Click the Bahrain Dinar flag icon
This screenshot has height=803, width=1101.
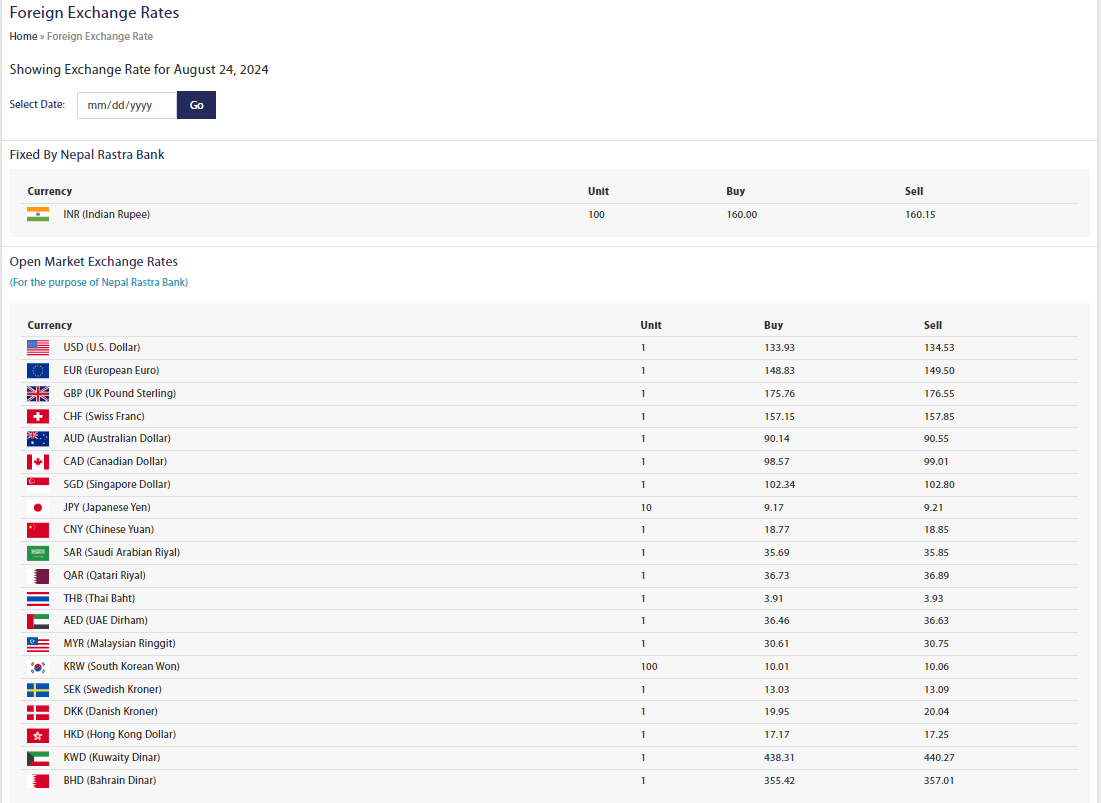point(38,780)
